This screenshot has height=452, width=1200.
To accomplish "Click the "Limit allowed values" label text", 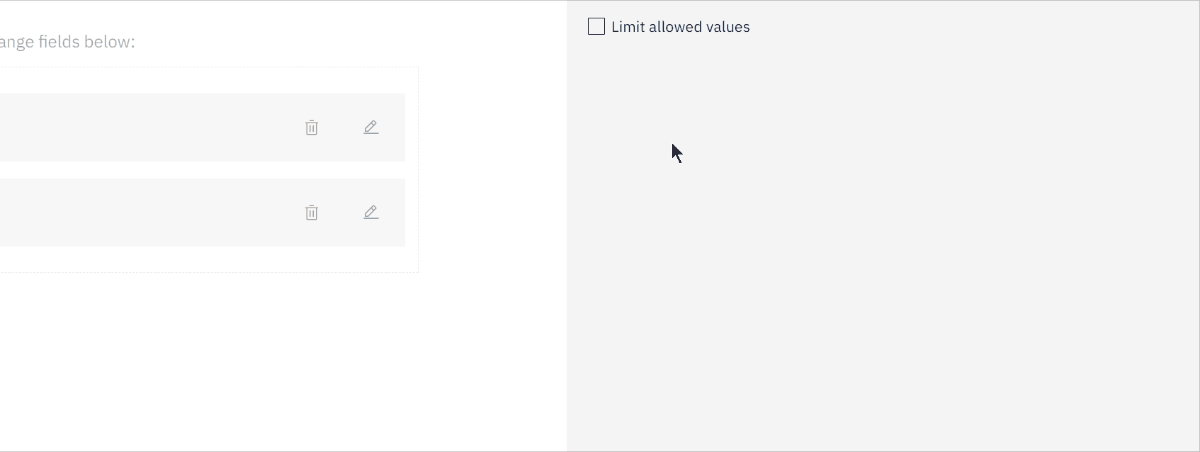I will point(680,27).
